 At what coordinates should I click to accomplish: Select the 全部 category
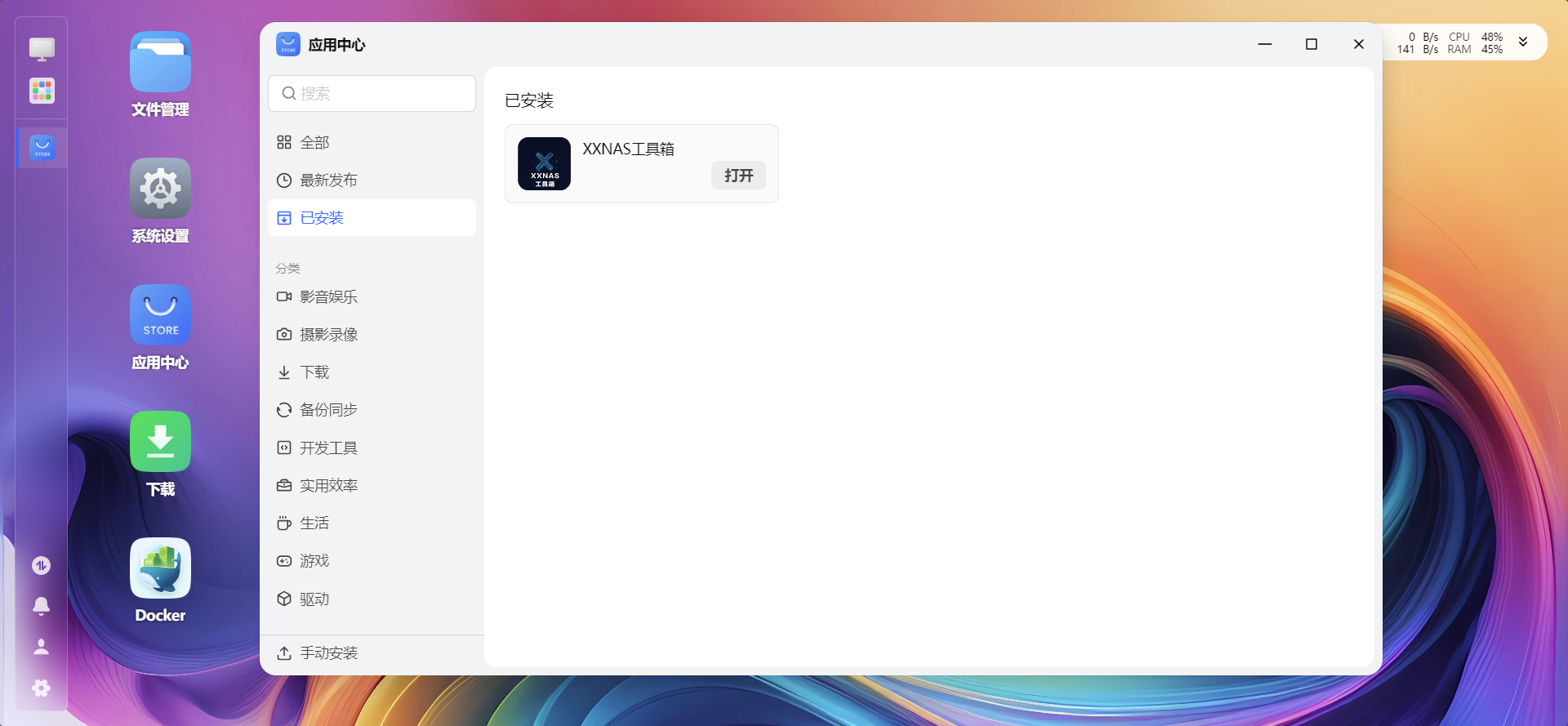(x=314, y=143)
